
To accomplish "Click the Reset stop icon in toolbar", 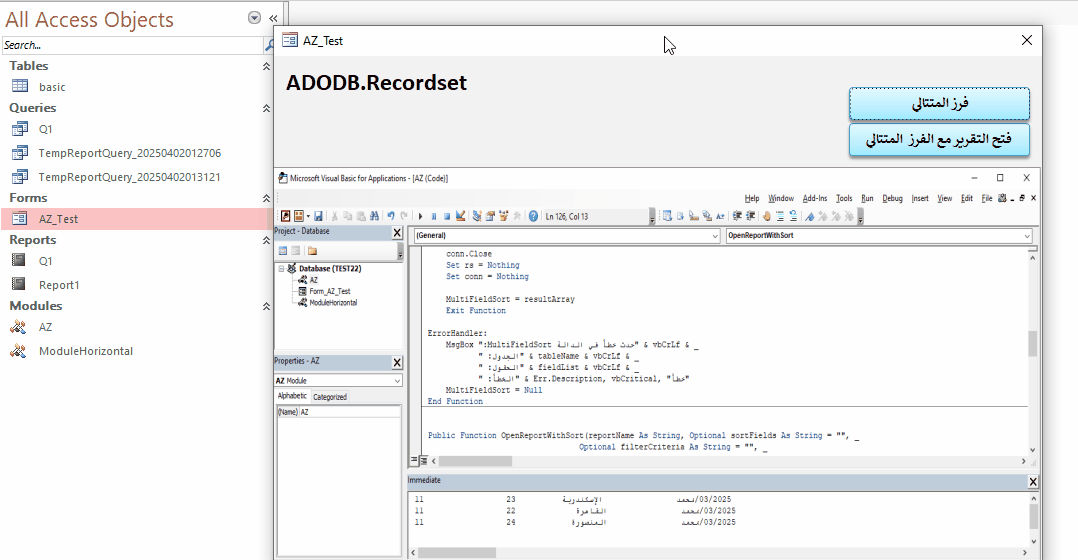I will (447, 216).
